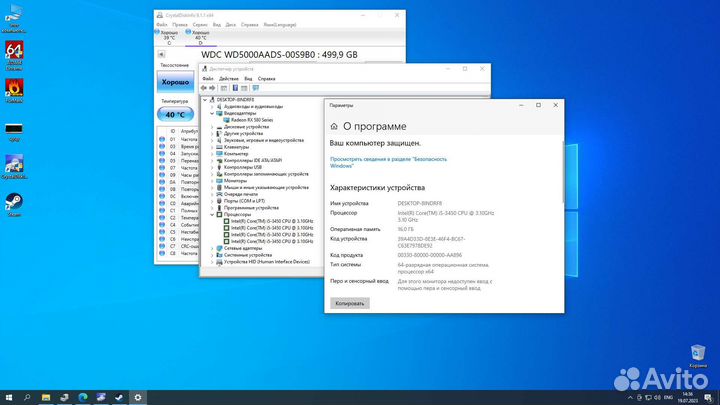720x405 pixels.
Task: Click device name value 'DESKTOP-8INDRF8' in Settings
Action: point(420,203)
